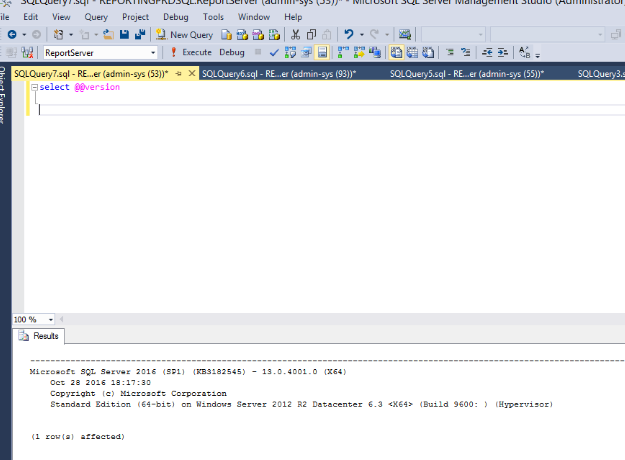The height and width of the screenshot is (460, 625).
Task: Open the View menu
Action: pos(61,17)
